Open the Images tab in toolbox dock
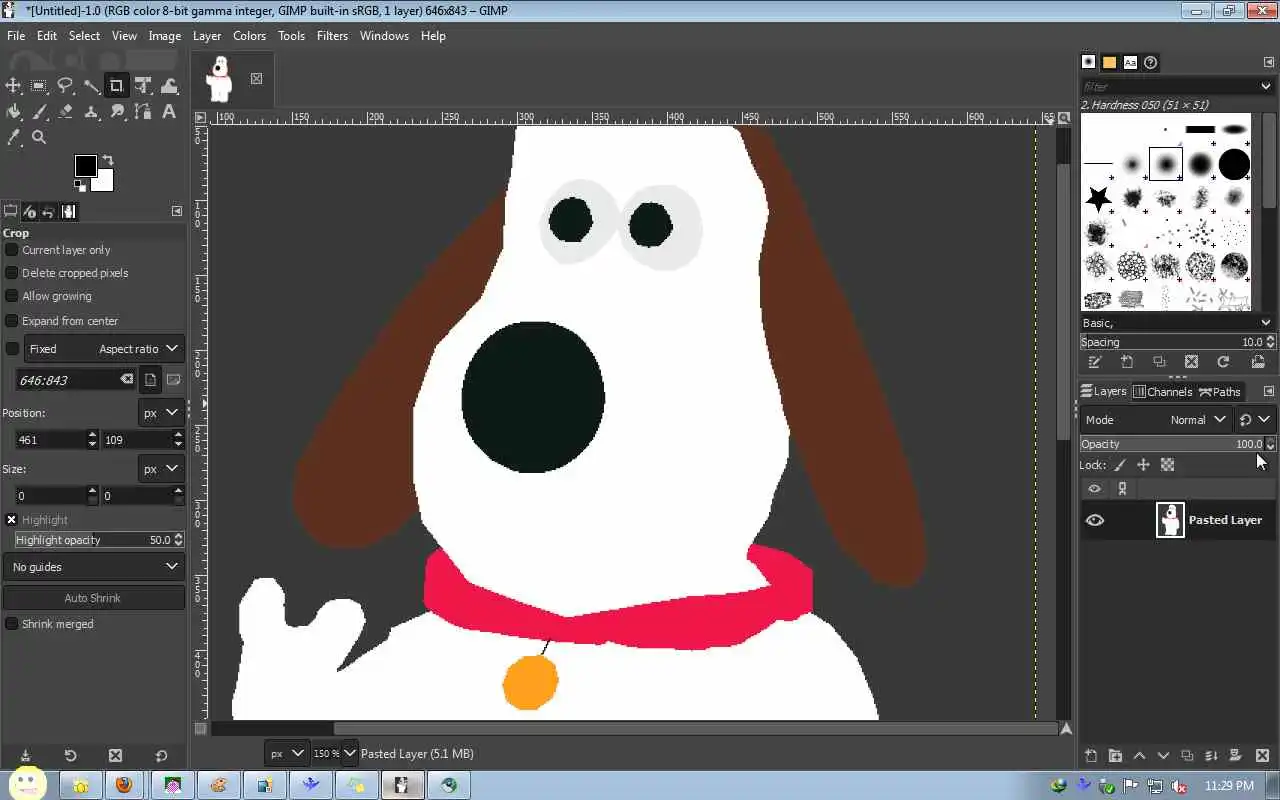Viewport: 1280px width, 800px height. [68, 212]
